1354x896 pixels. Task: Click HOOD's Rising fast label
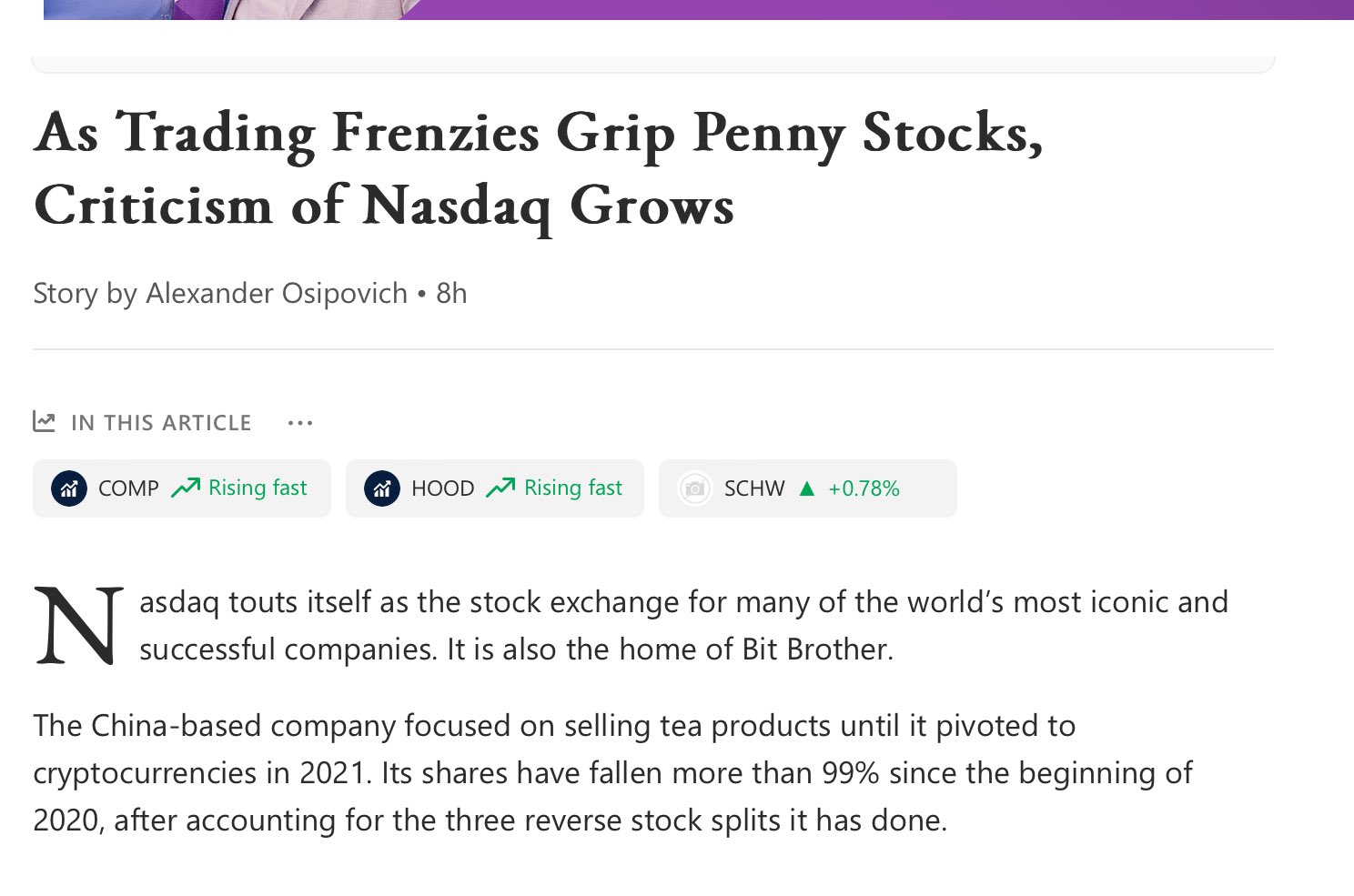click(x=573, y=488)
